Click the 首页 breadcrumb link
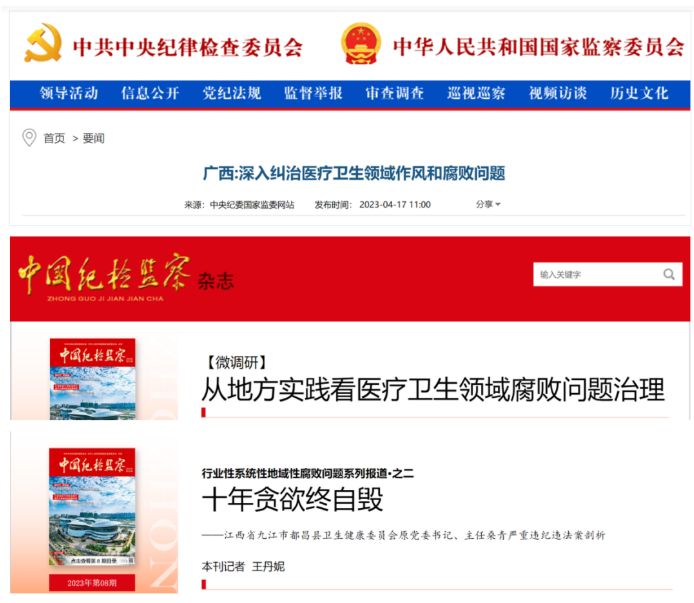 click(x=54, y=138)
